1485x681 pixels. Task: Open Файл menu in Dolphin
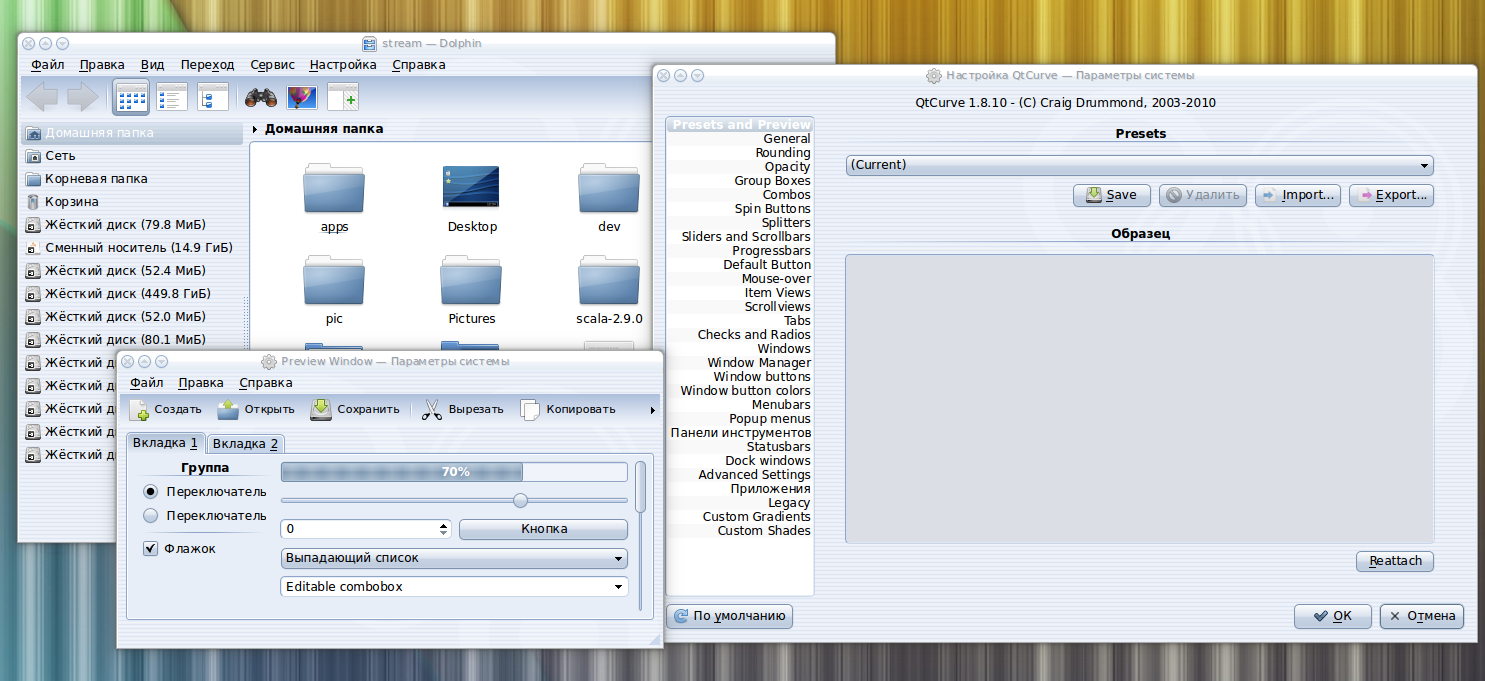coord(47,65)
